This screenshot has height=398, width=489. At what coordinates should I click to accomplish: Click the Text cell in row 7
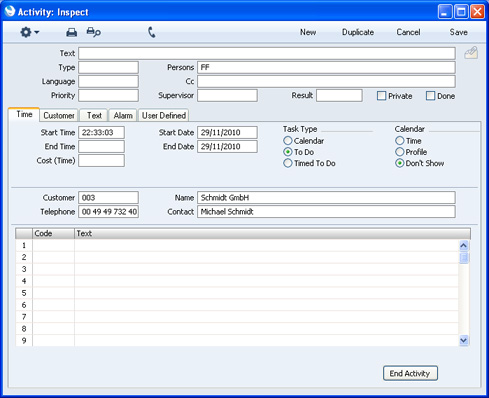click(266, 317)
